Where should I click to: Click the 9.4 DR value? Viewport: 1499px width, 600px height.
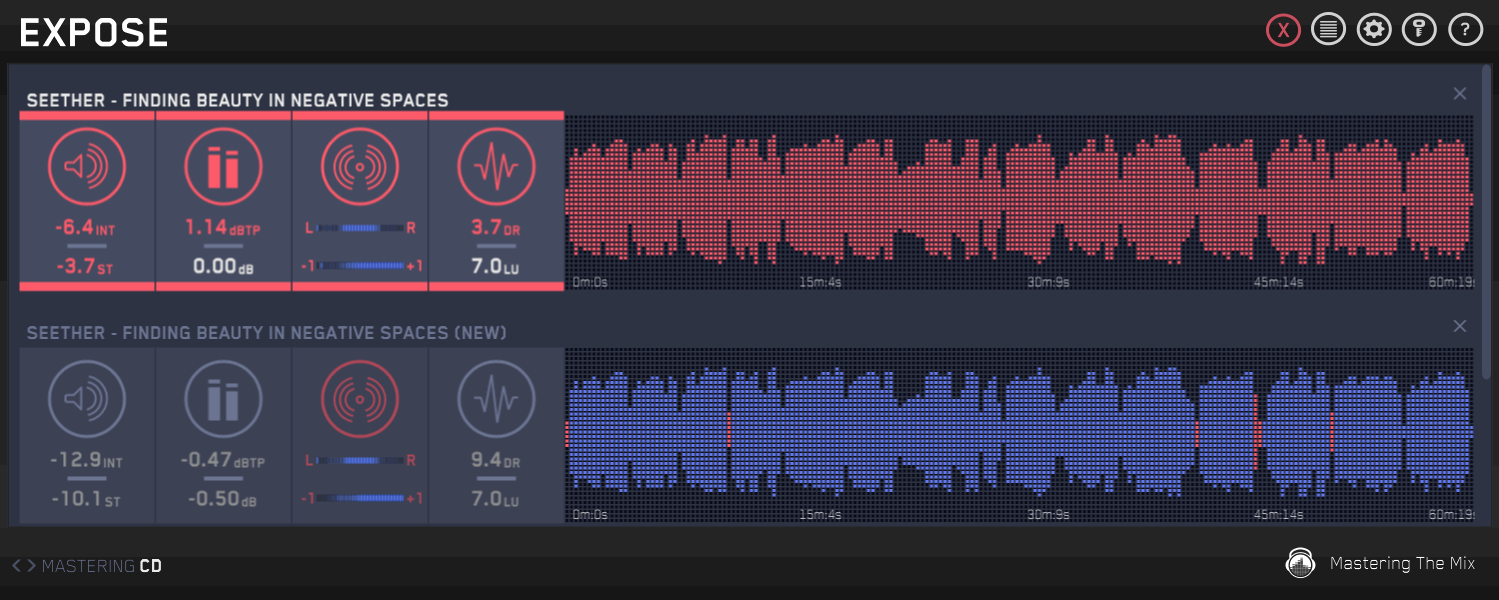pos(497,461)
